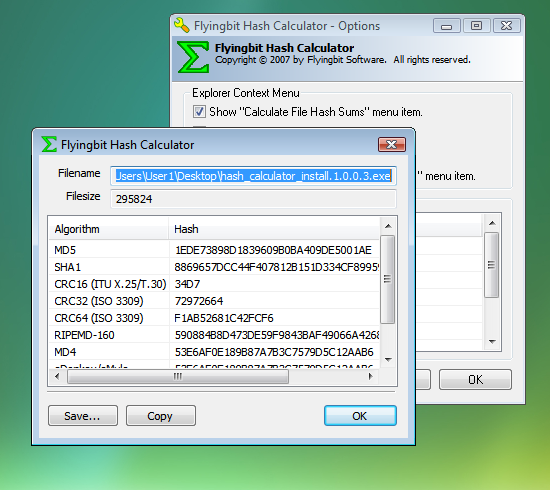Click the hash list scroll up arrow
This screenshot has width=550, height=490.
tap(388, 226)
